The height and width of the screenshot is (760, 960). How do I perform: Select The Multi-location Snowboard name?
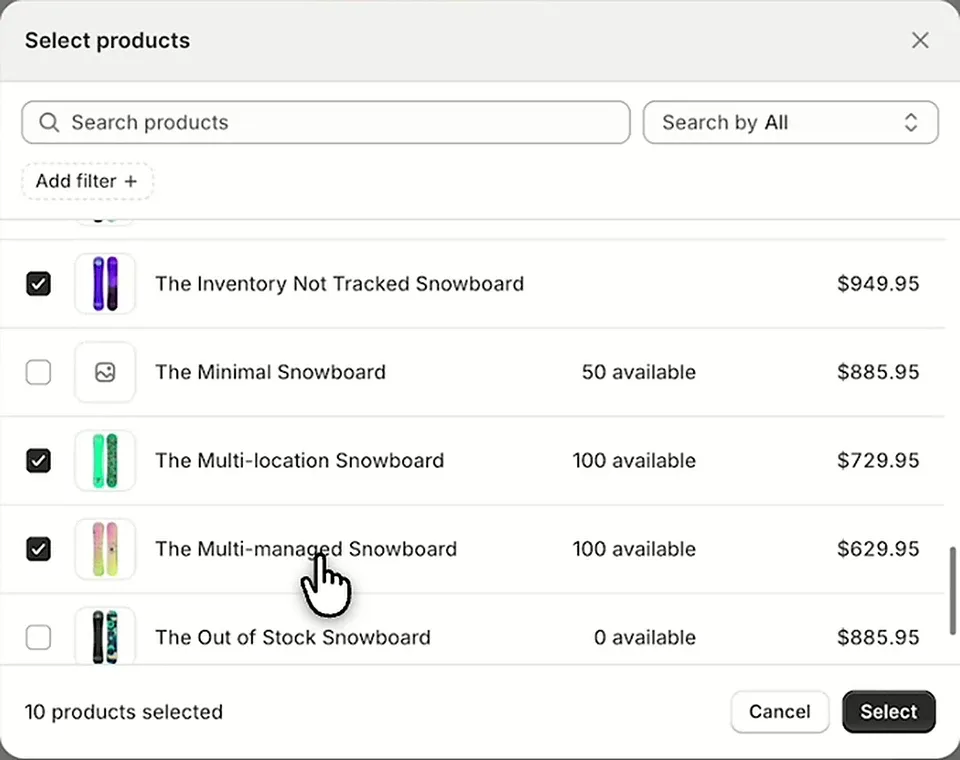click(299, 461)
